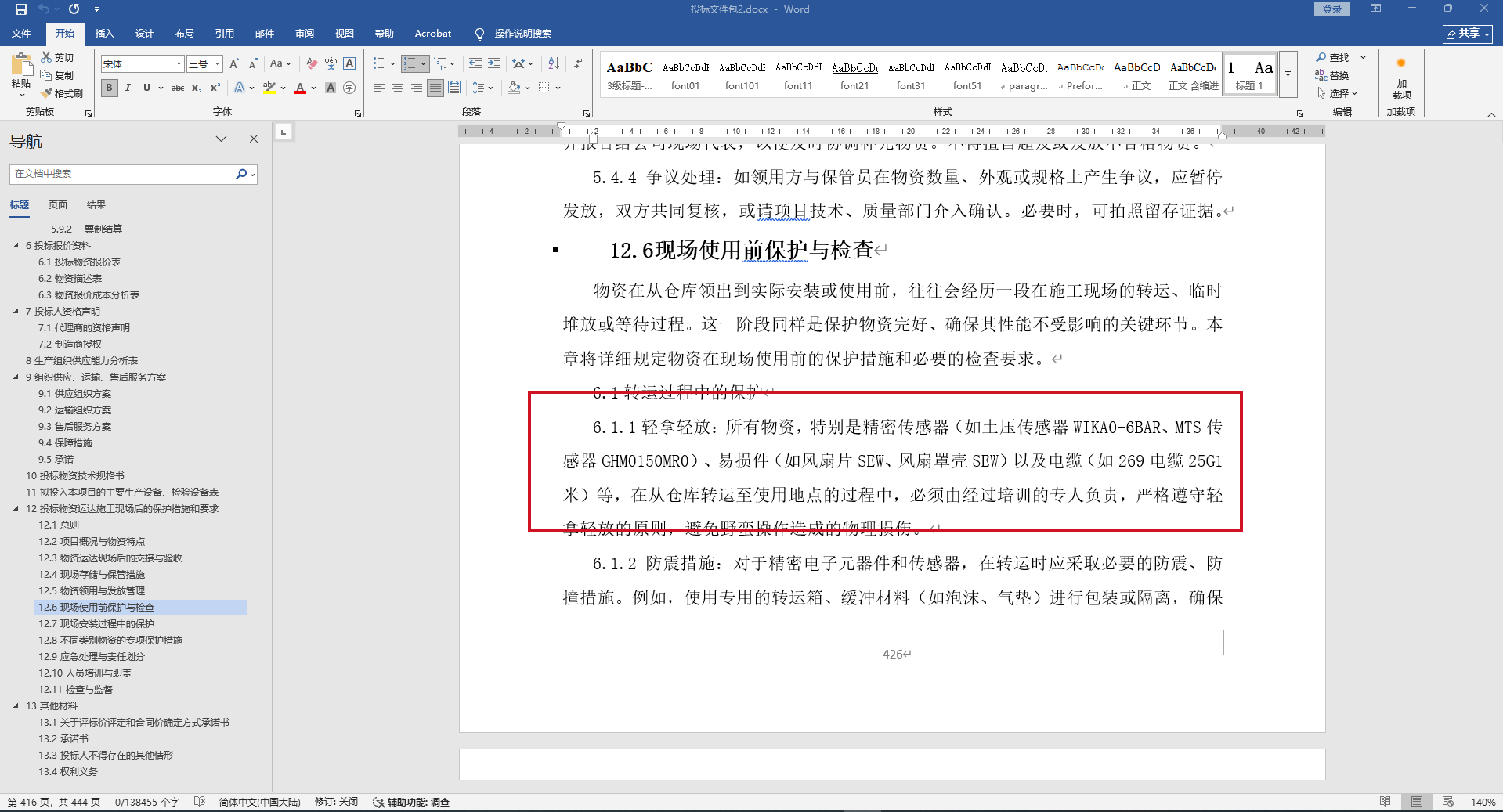The width and height of the screenshot is (1503, 812).
Task: Switch navigation pane to 页面 tab
Action: click(x=58, y=204)
